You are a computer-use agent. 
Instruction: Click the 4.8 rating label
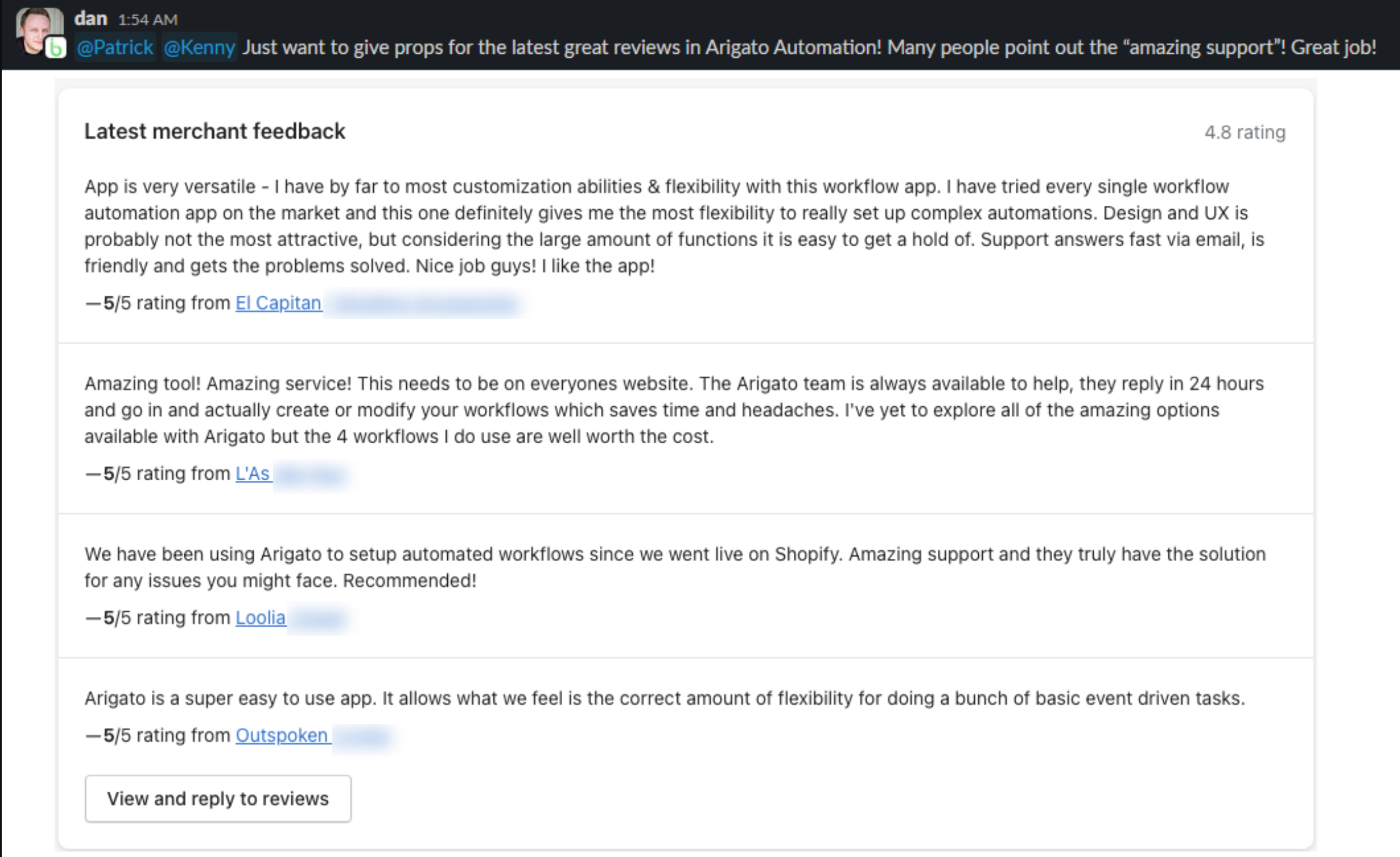pyautogui.click(x=1245, y=132)
